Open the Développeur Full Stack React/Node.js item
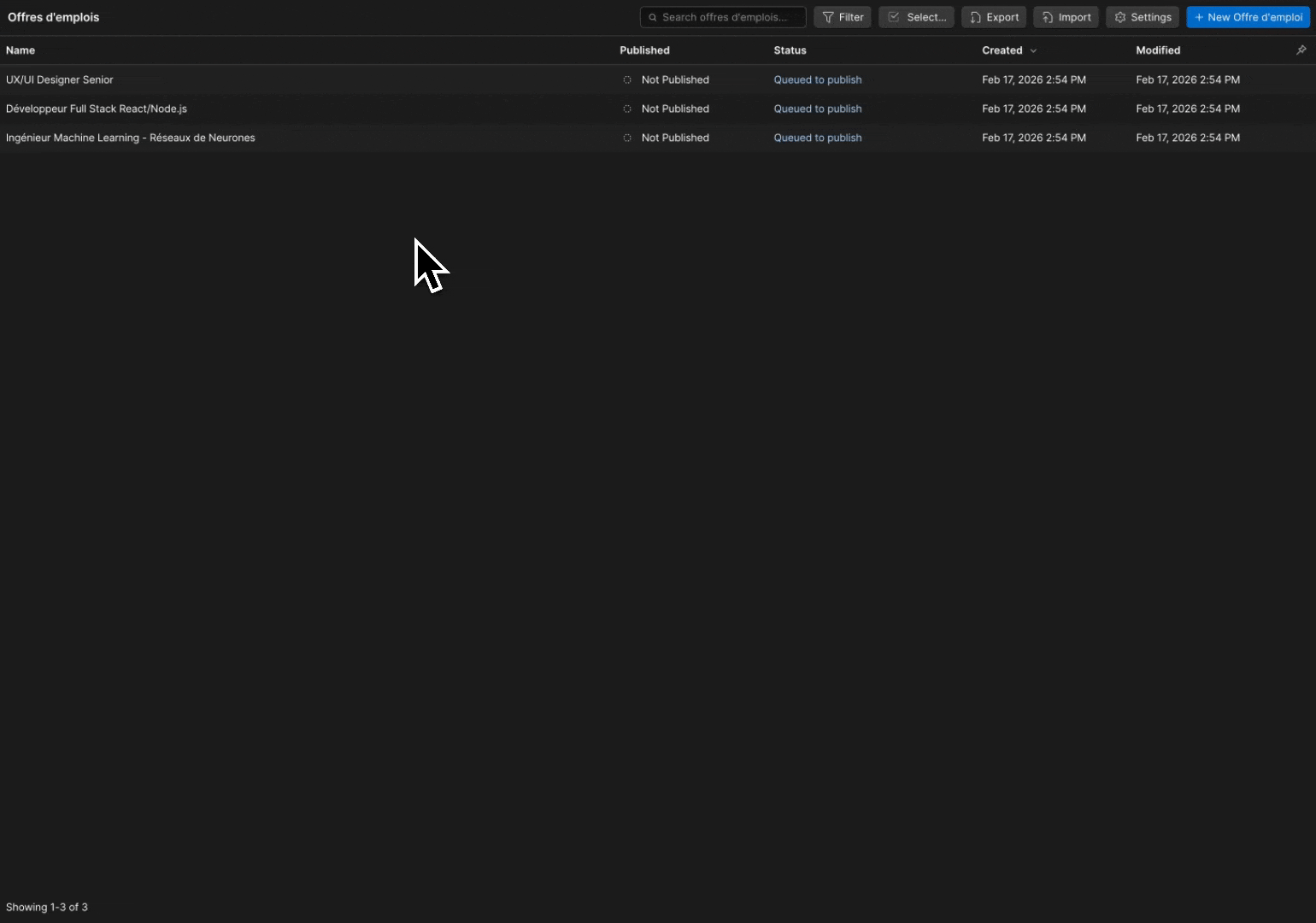The height and width of the screenshot is (923, 1316). click(x=97, y=109)
